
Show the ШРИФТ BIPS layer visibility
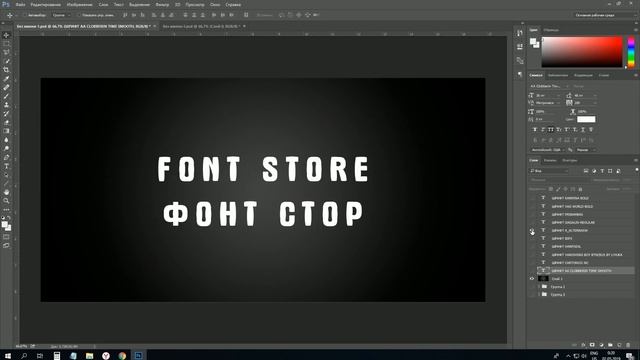[532, 238]
